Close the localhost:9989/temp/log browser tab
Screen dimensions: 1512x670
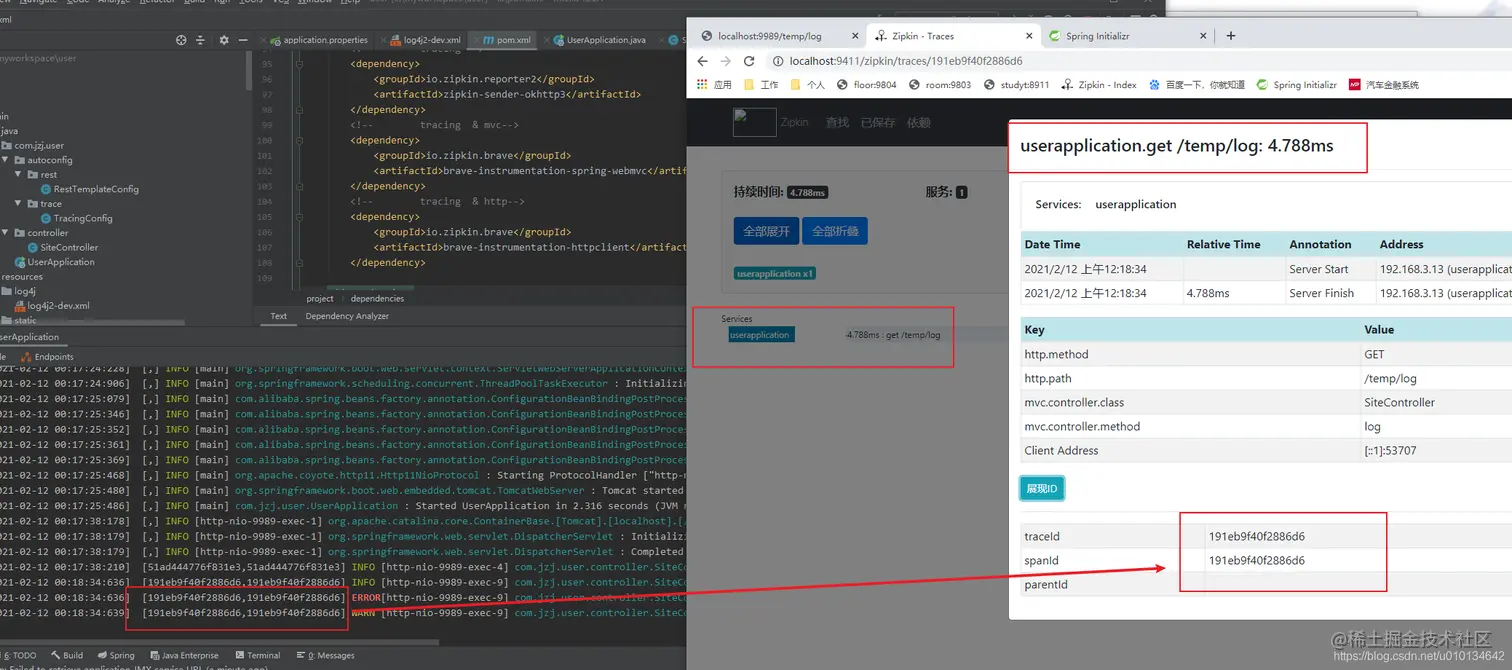click(x=853, y=36)
